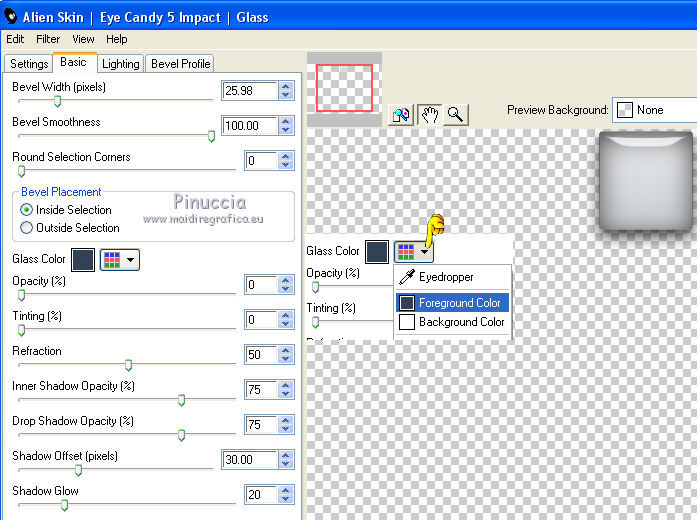697x520 pixels.
Task: Click the Drop Shadow Opacity value field
Action: click(261, 425)
